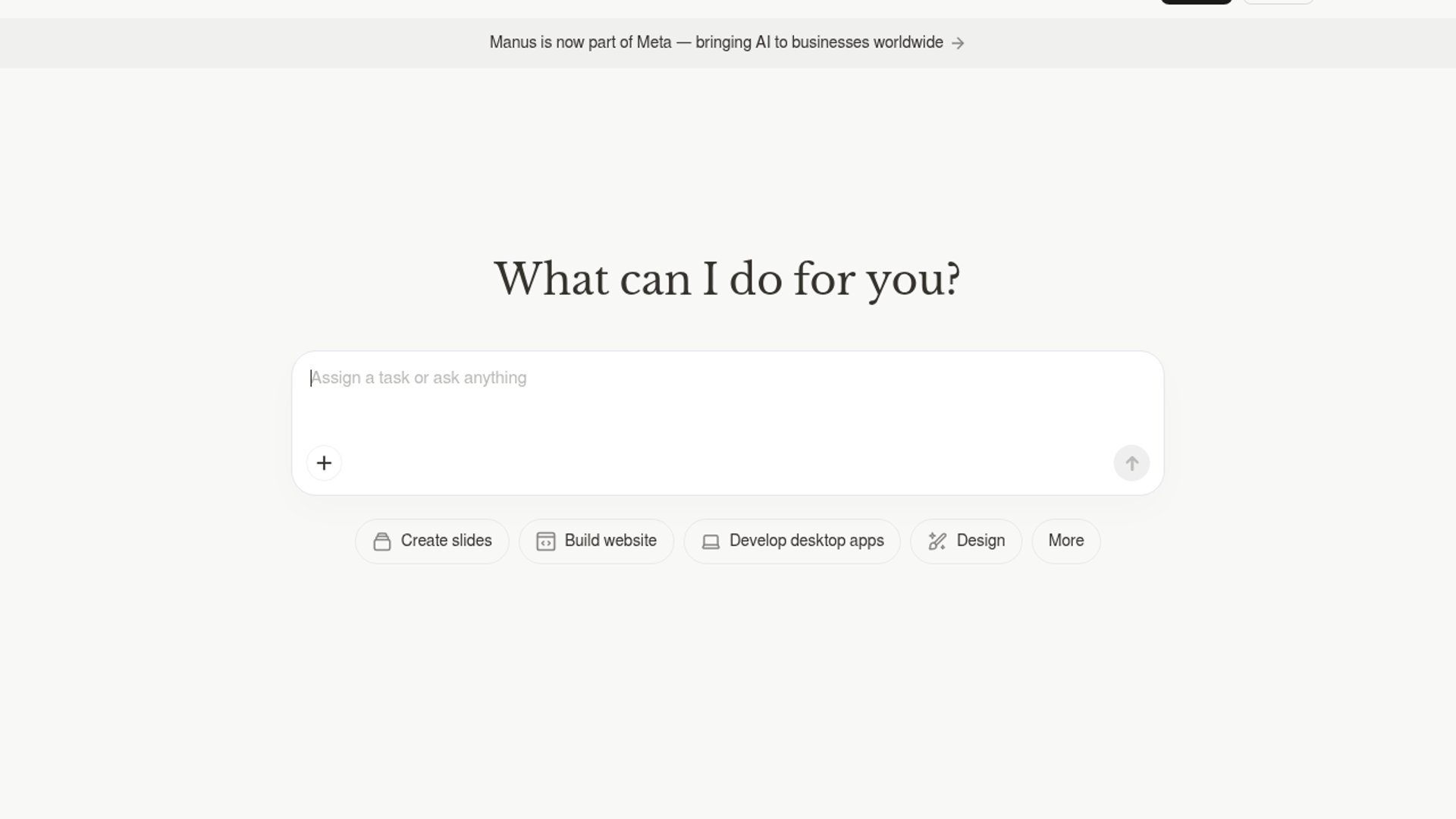The image size is (1456, 819).
Task: Expand the More options chip
Action: click(x=1065, y=541)
